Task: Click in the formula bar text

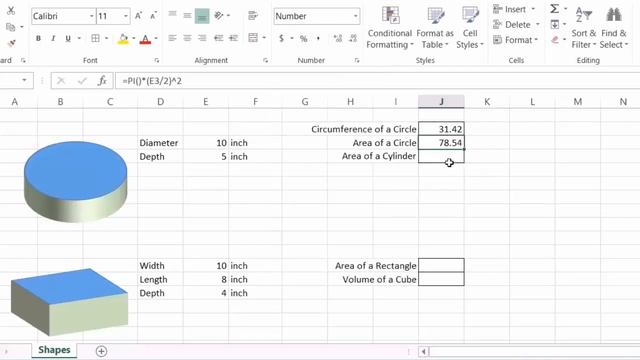Action: tap(152, 81)
